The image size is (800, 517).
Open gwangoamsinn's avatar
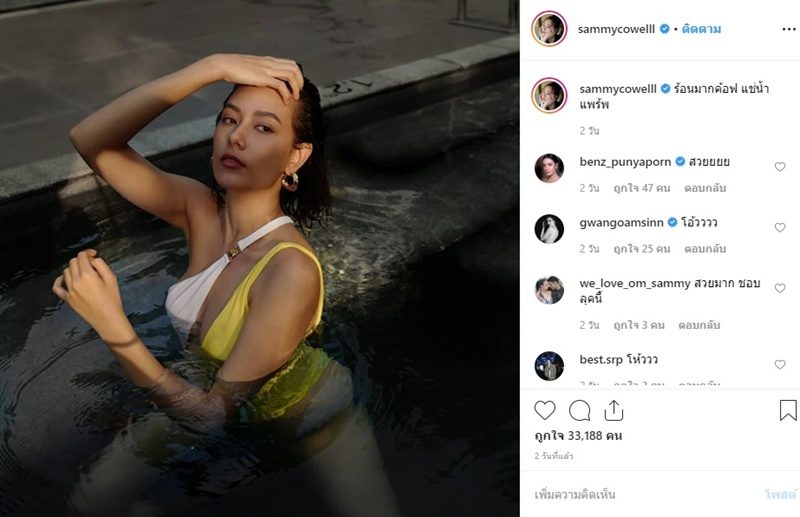point(549,229)
